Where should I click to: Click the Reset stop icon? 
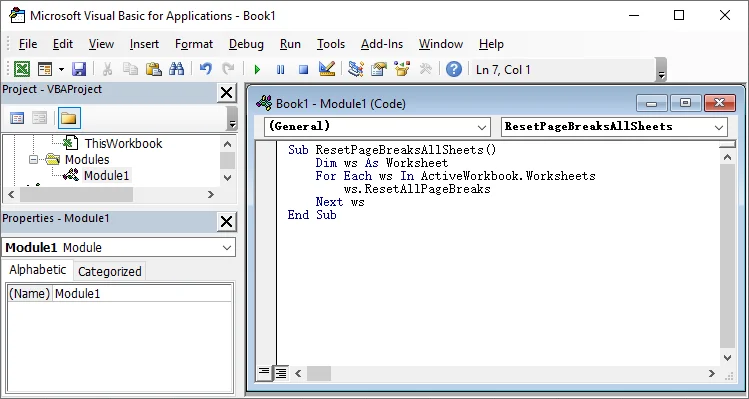coord(303,70)
